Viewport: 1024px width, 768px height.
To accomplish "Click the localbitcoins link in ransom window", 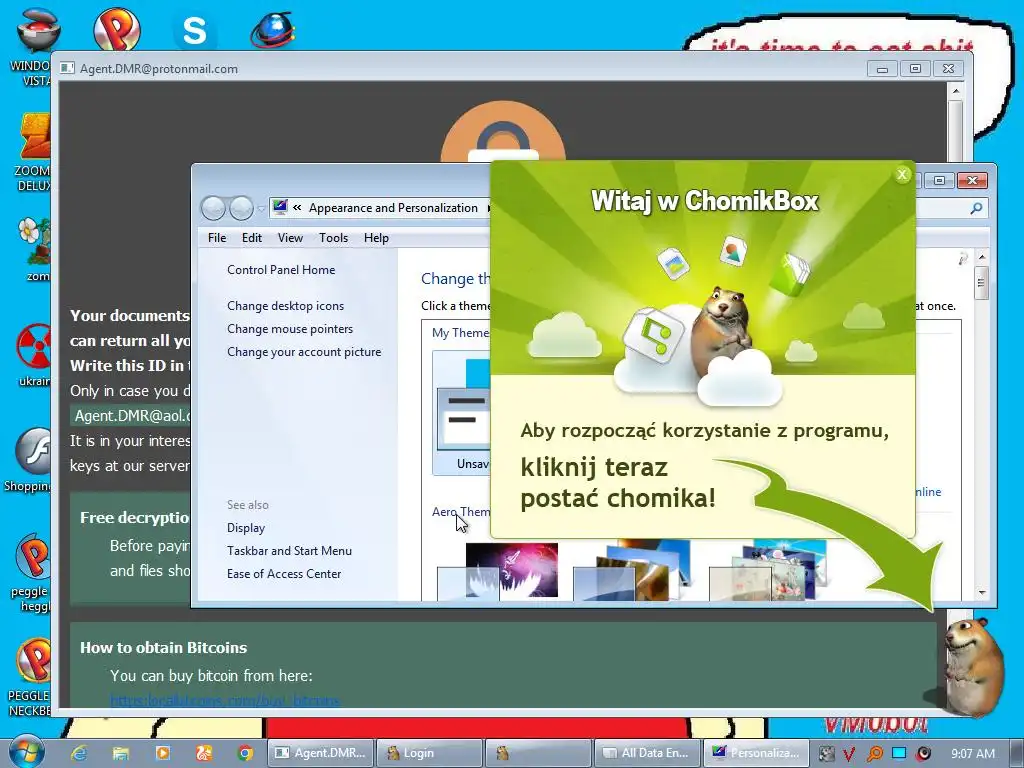I will coord(225,701).
